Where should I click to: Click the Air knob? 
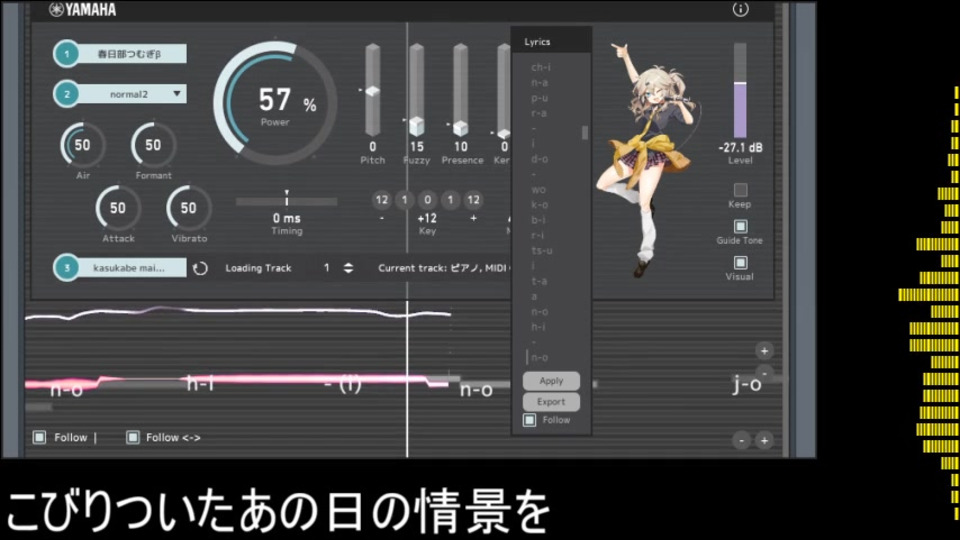(x=83, y=145)
